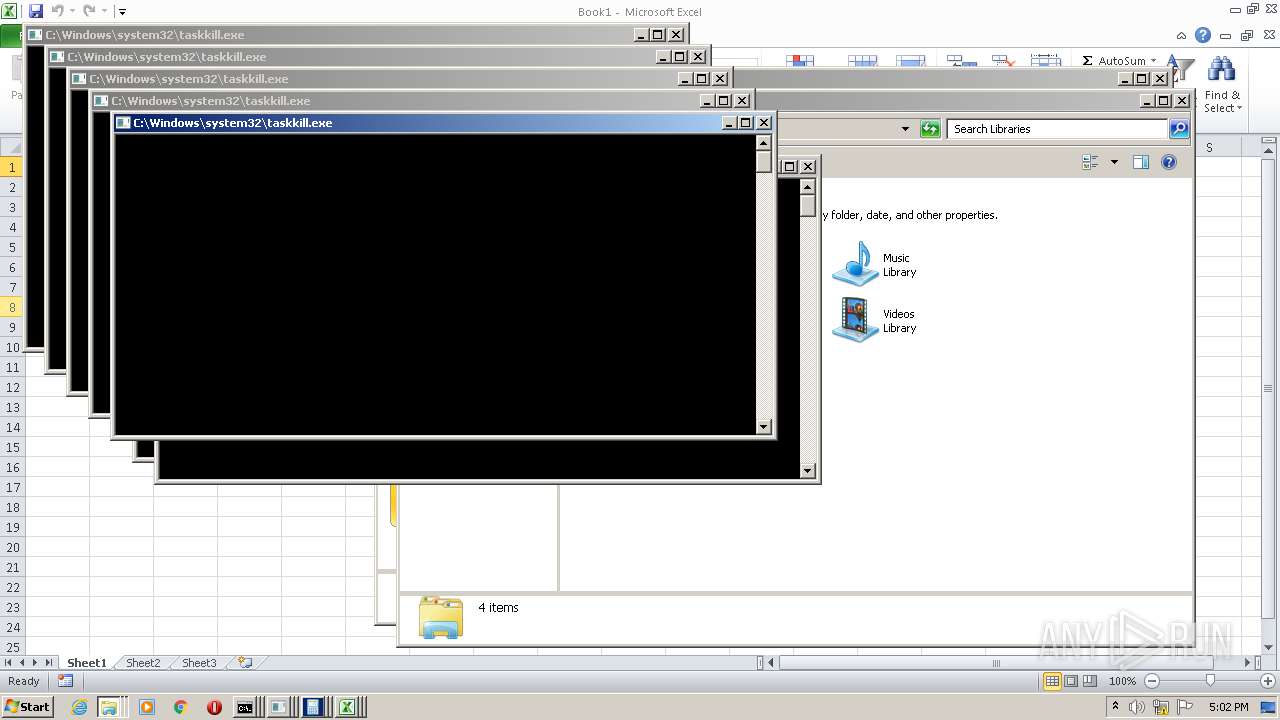
Task: Expand the AutoSum dropdown arrow
Action: pyautogui.click(x=1153, y=61)
